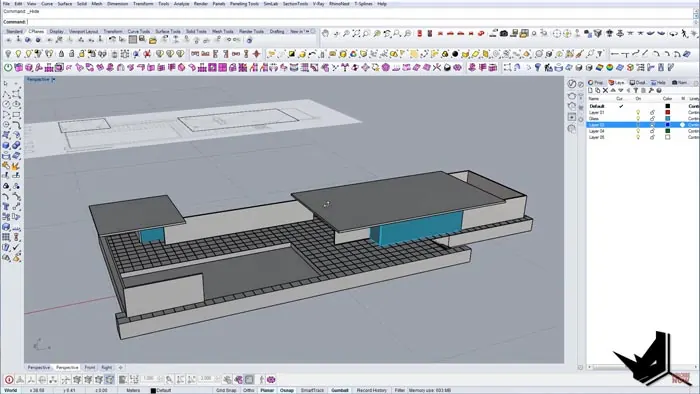Select the Circle tool in left sidebar
The height and width of the screenshot is (394, 700).
(6, 104)
